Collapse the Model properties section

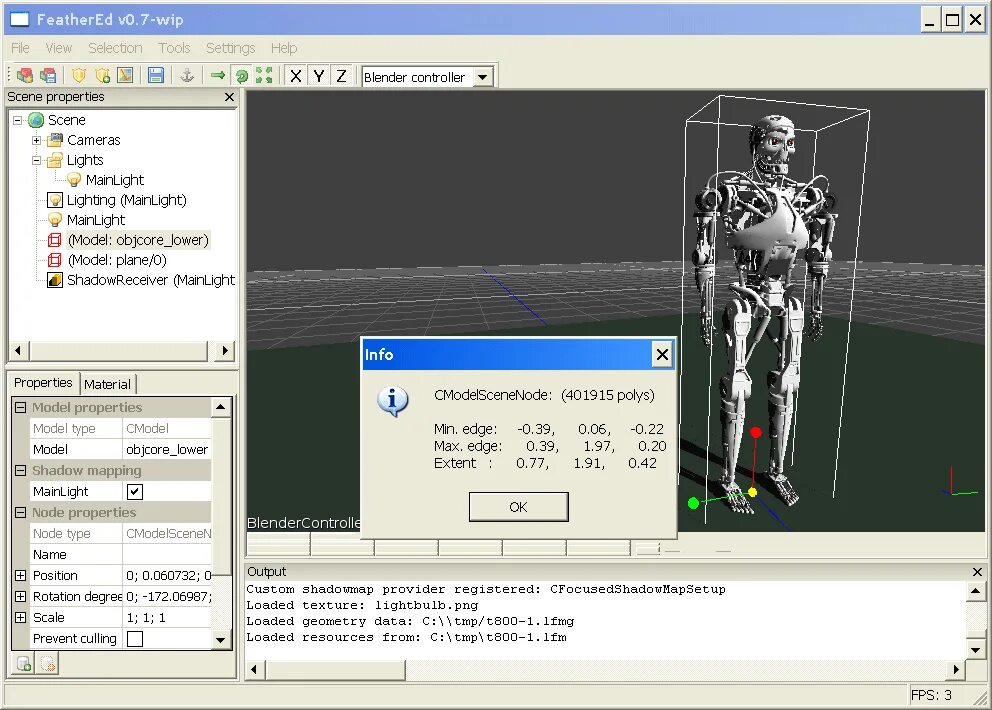coord(20,408)
